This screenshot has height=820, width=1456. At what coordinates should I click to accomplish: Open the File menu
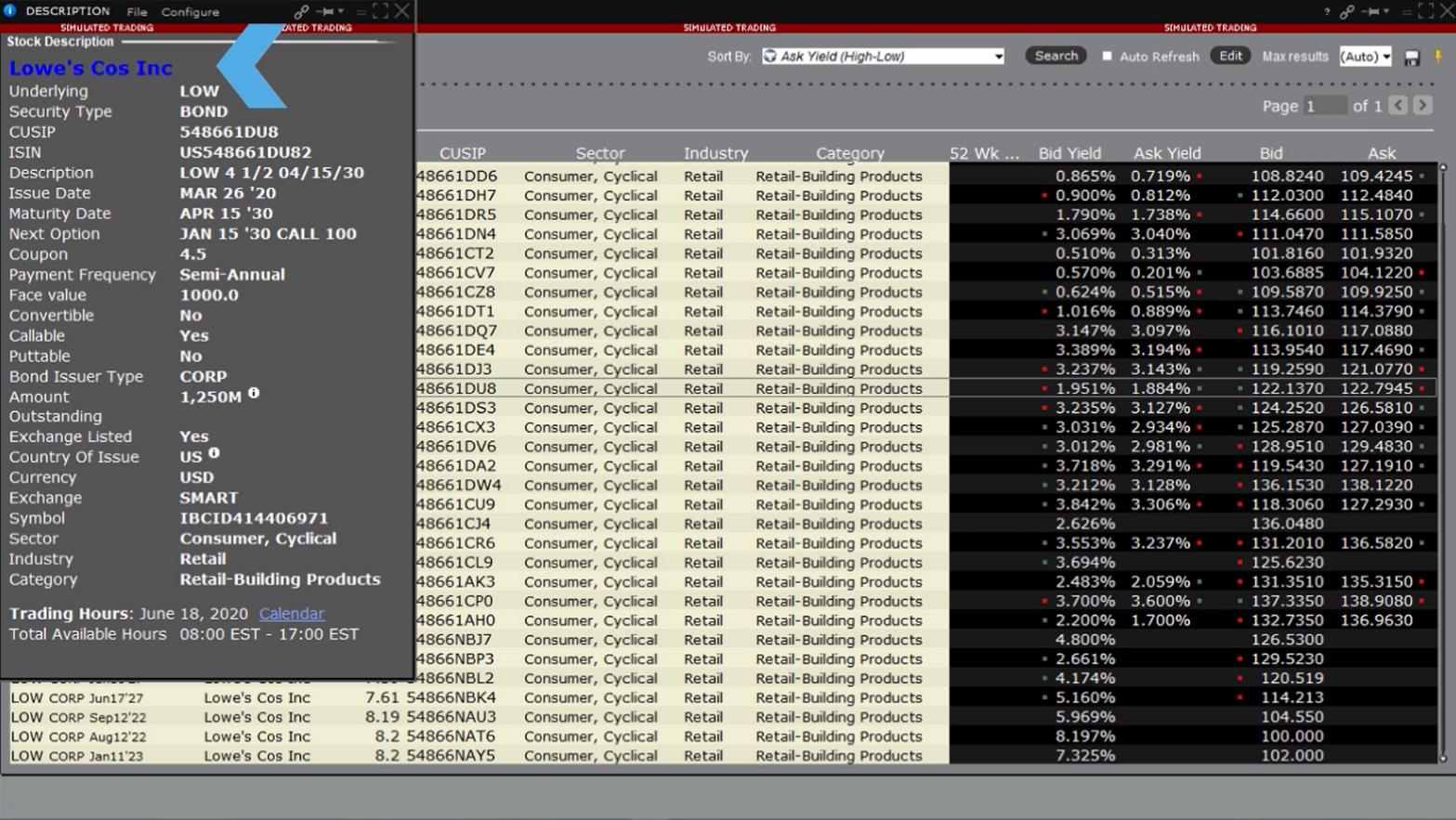click(x=137, y=12)
